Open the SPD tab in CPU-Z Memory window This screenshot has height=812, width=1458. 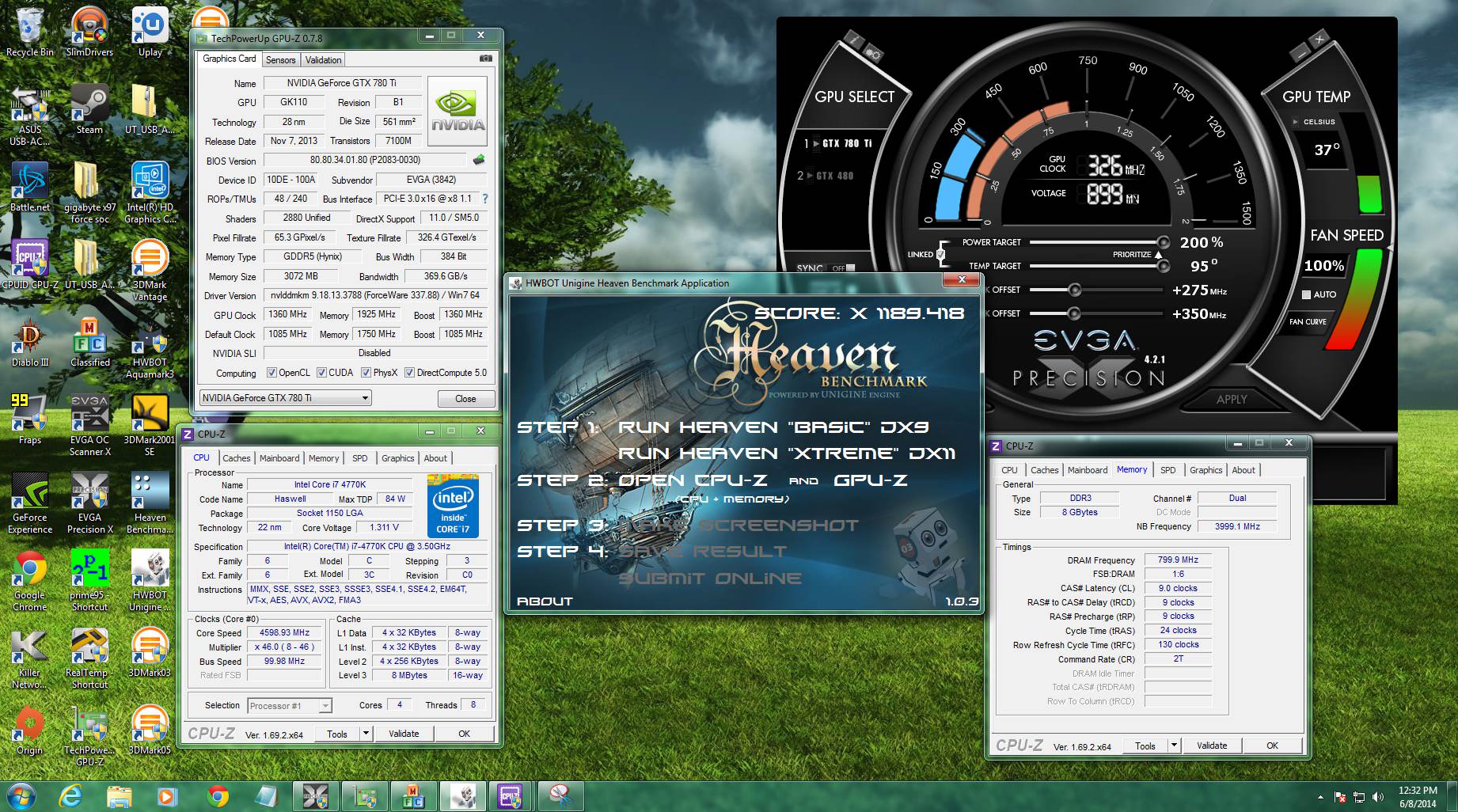(1168, 470)
